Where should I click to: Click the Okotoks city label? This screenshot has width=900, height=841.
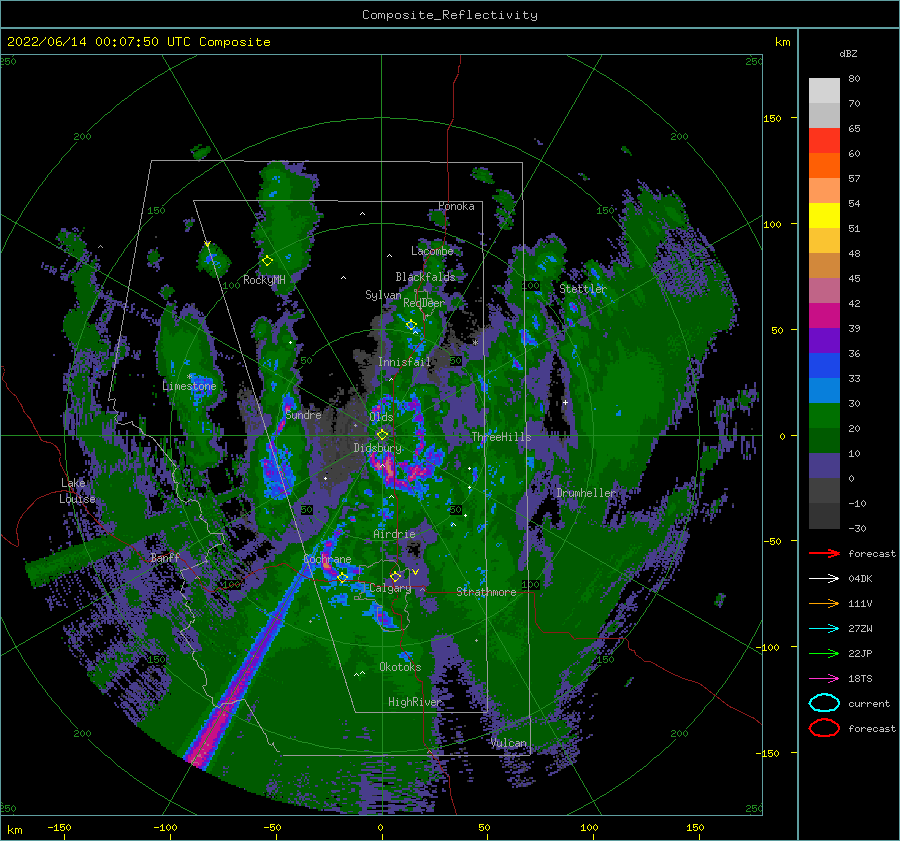400,667
